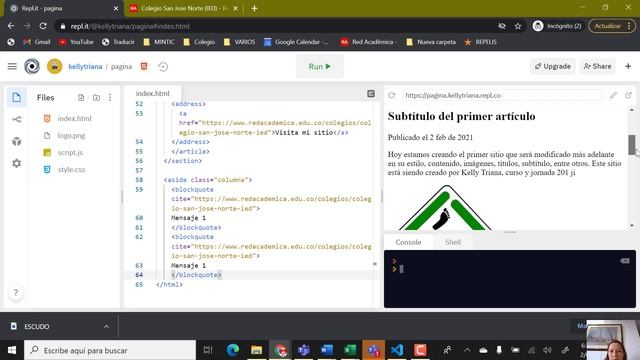Open YouTube bookmark
The width and height of the screenshot is (640, 360).
tap(76, 42)
